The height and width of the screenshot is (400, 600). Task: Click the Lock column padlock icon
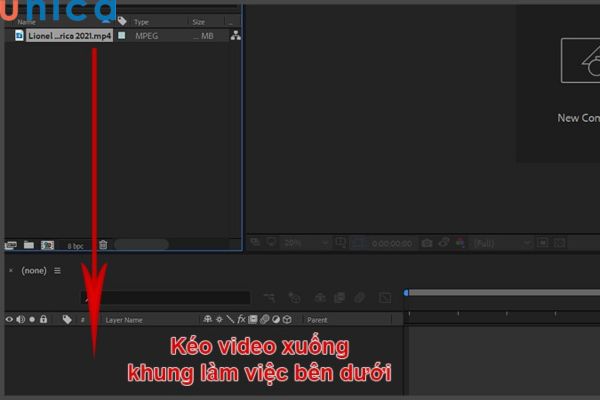(44, 319)
